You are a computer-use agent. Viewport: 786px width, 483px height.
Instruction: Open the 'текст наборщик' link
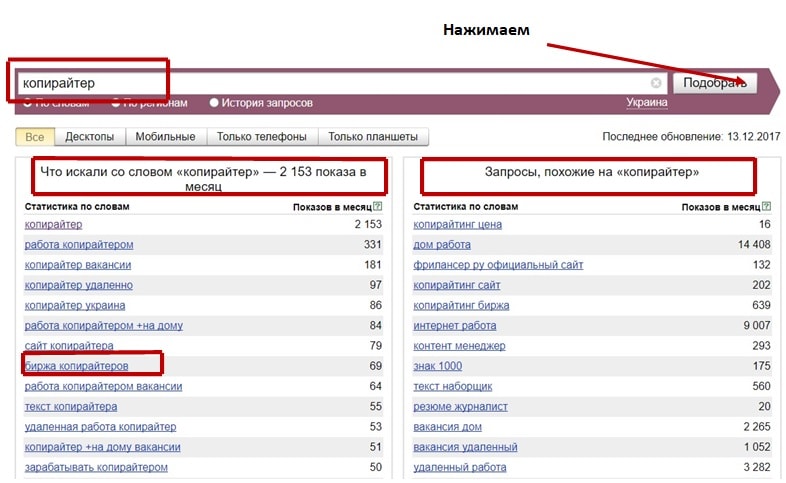pos(453,386)
